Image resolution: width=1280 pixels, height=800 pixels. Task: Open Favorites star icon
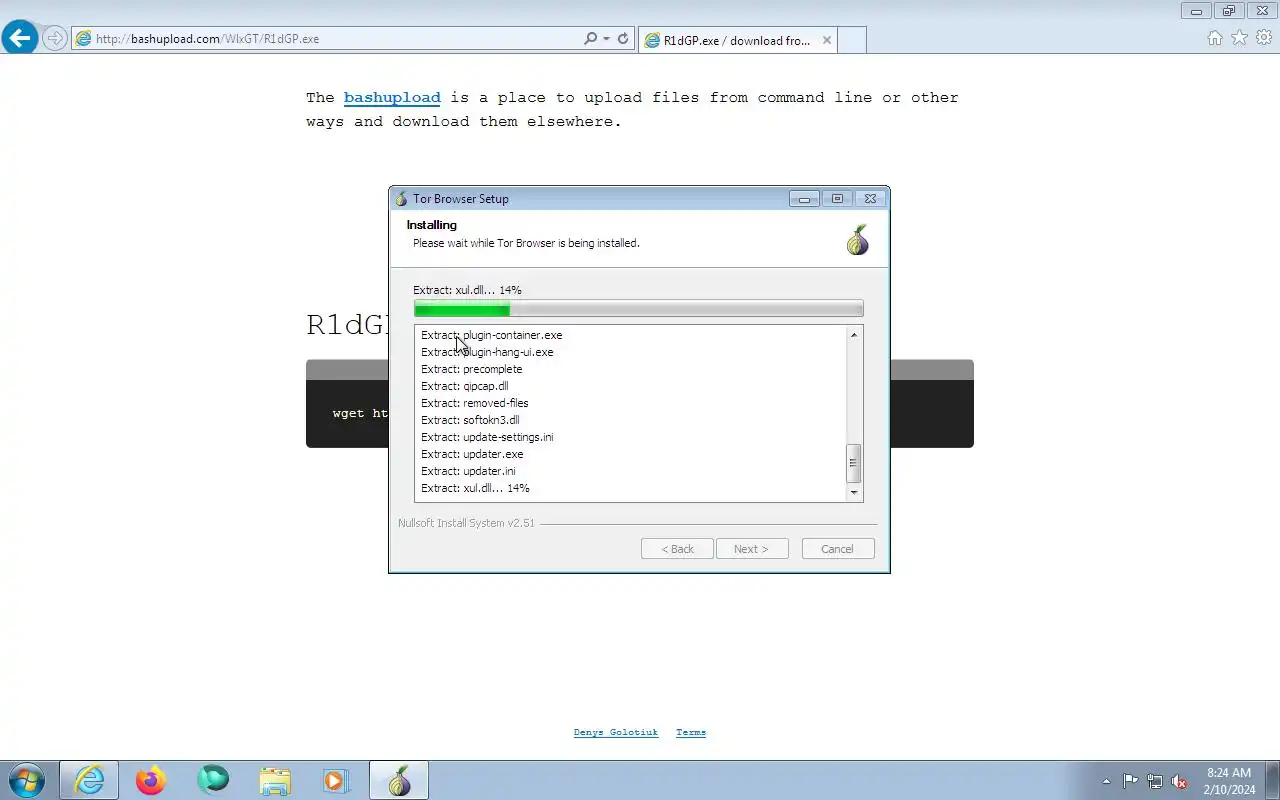pyautogui.click(x=1239, y=38)
